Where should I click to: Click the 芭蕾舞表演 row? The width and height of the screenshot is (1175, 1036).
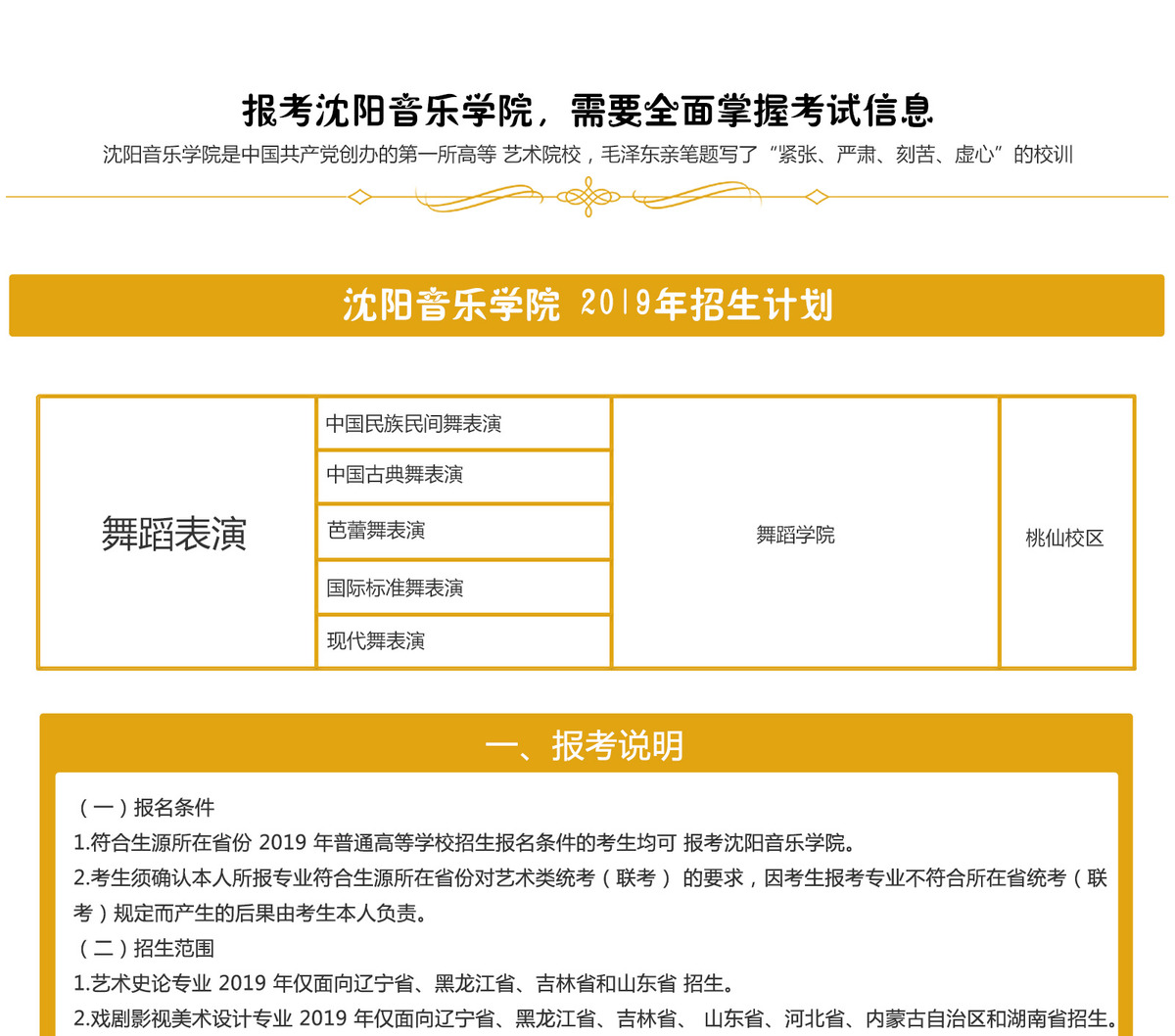coord(464,531)
